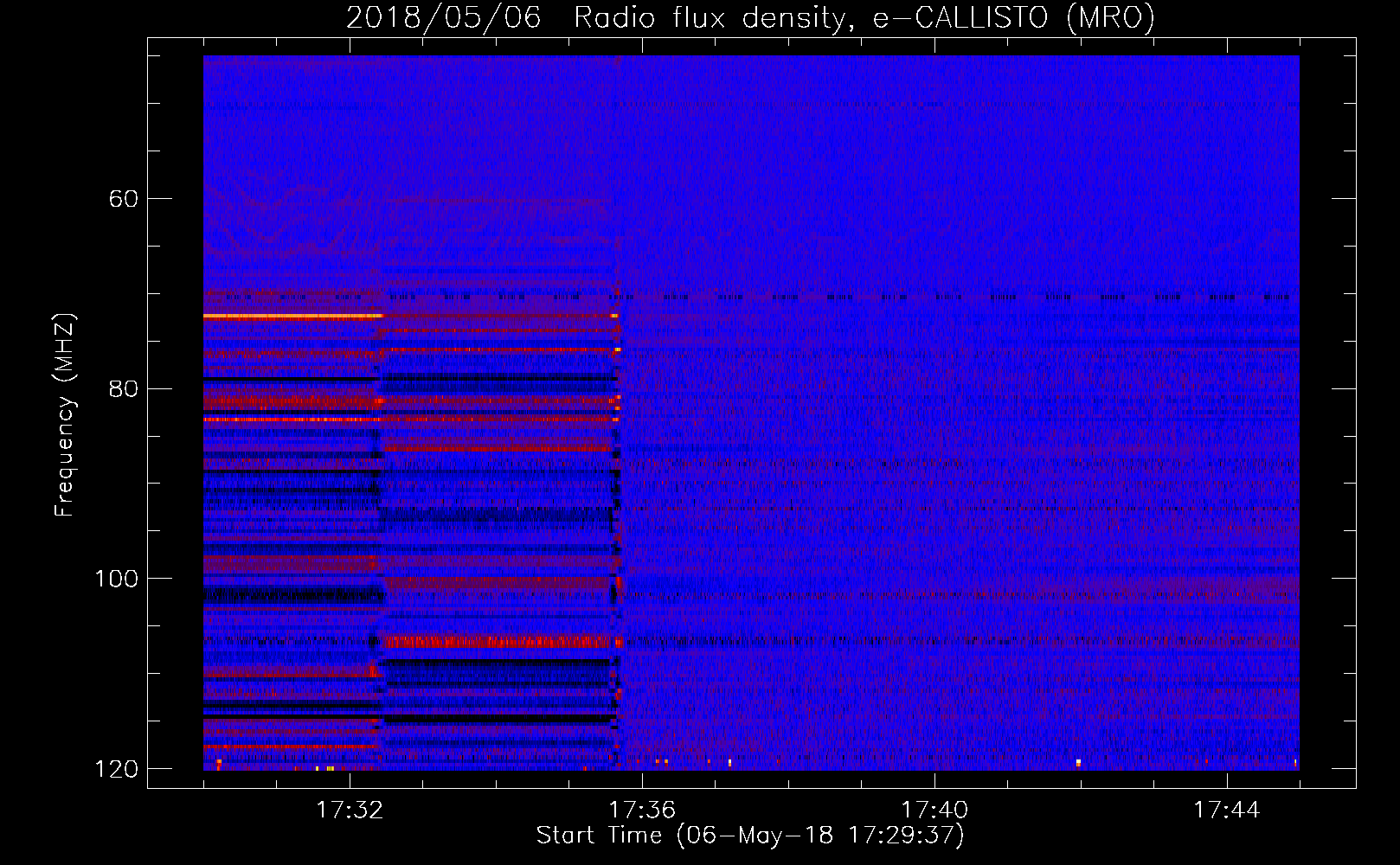
Task: Click the 120 frequency tick label
Action: [116, 769]
